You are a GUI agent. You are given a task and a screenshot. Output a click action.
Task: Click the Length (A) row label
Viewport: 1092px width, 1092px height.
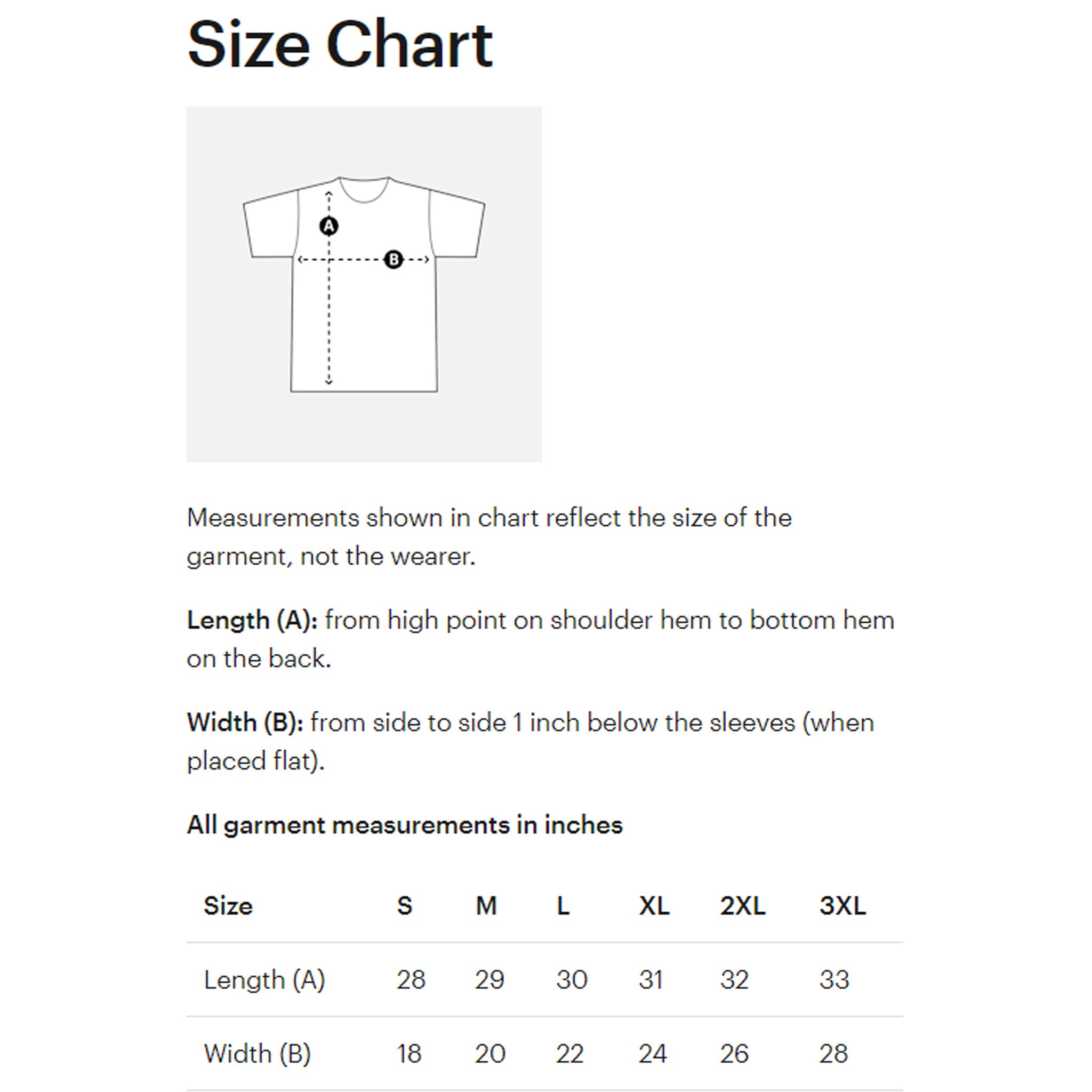pyautogui.click(x=264, y=979)
